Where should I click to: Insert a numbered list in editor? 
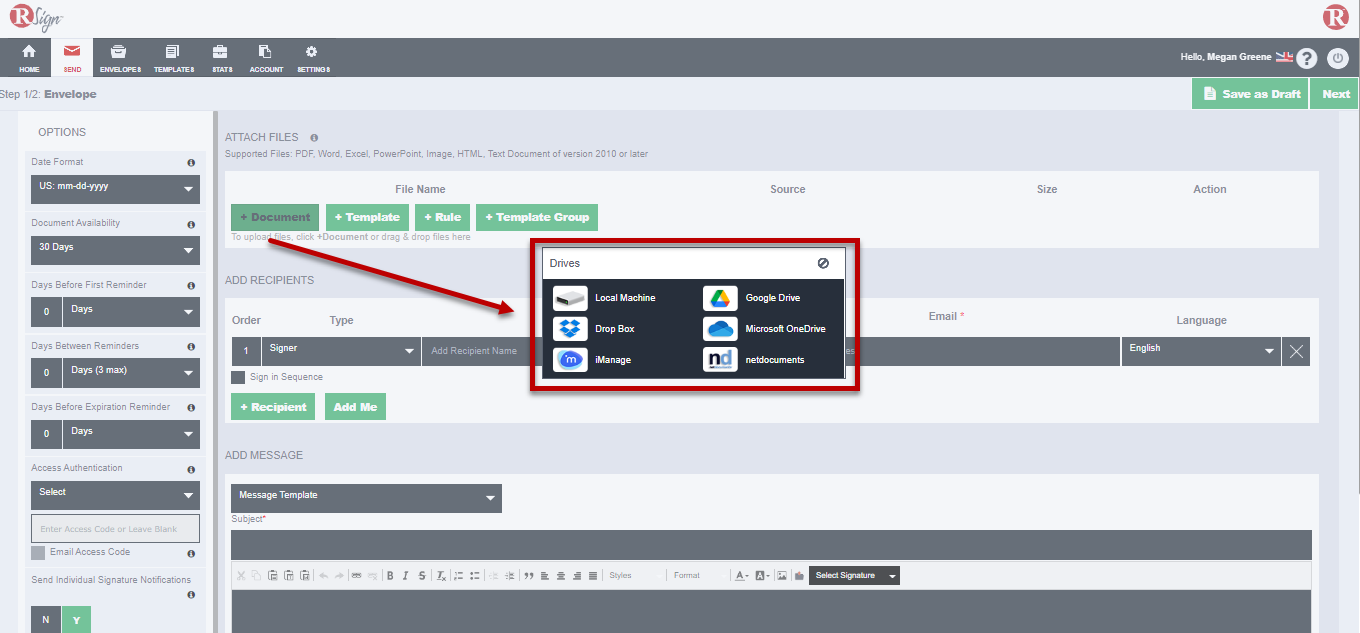(459, 575)
